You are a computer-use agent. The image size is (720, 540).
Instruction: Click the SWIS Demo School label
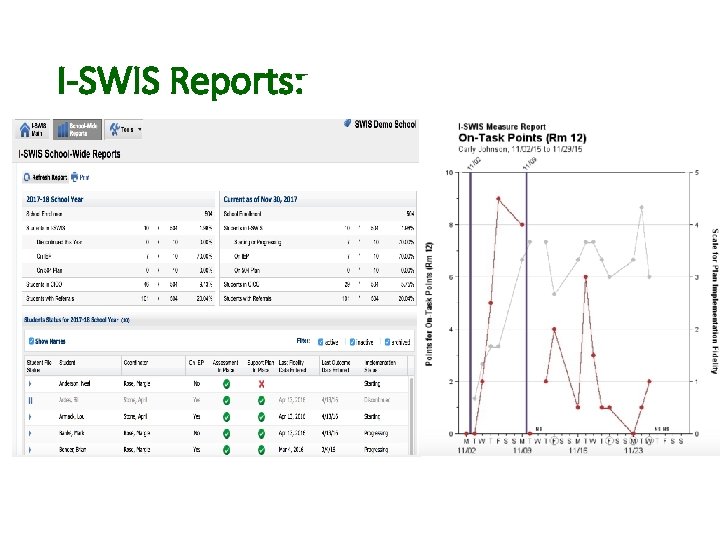point(385,124)
